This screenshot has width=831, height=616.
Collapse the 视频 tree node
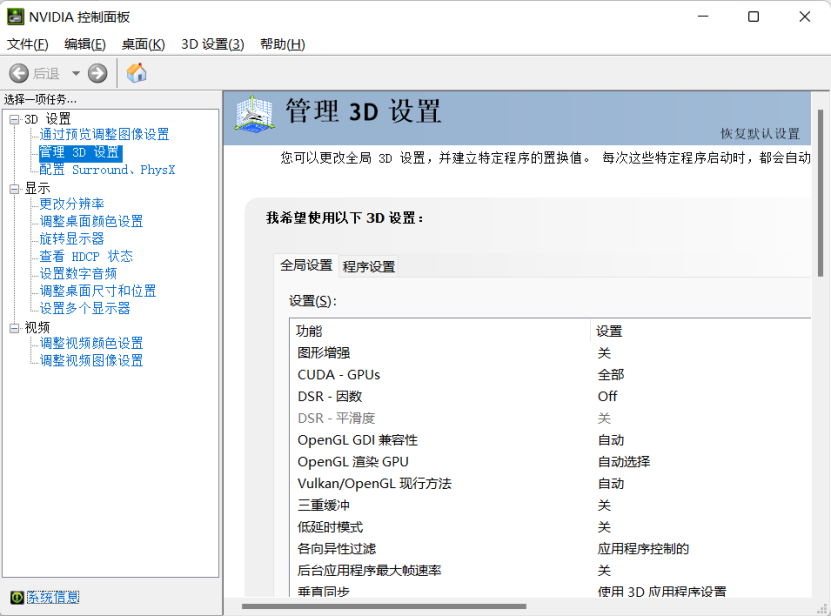[14, 328]
